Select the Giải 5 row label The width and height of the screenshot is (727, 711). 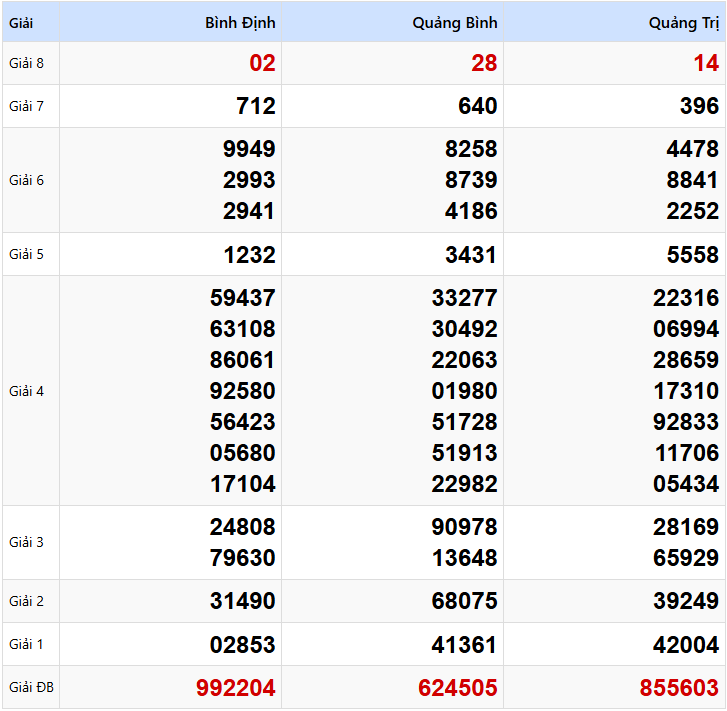[x=26, y=254]
